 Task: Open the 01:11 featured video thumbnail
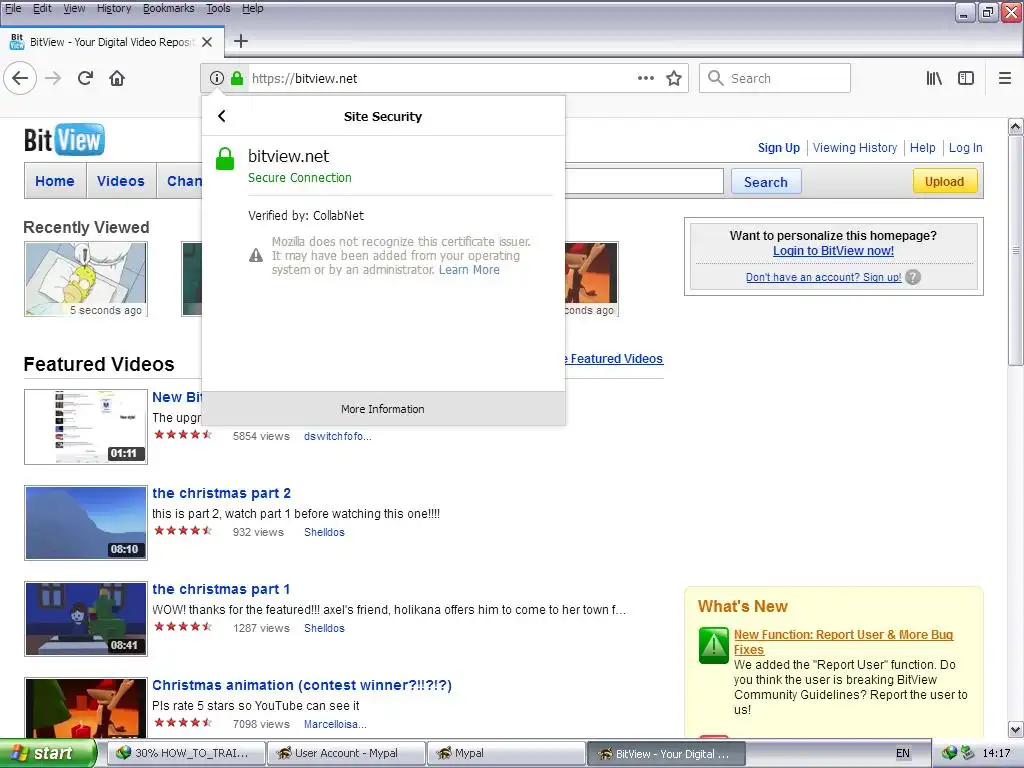[x=86, y=426]
